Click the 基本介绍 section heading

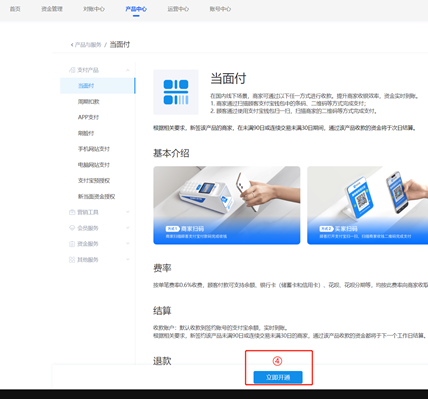click(171, 153)
